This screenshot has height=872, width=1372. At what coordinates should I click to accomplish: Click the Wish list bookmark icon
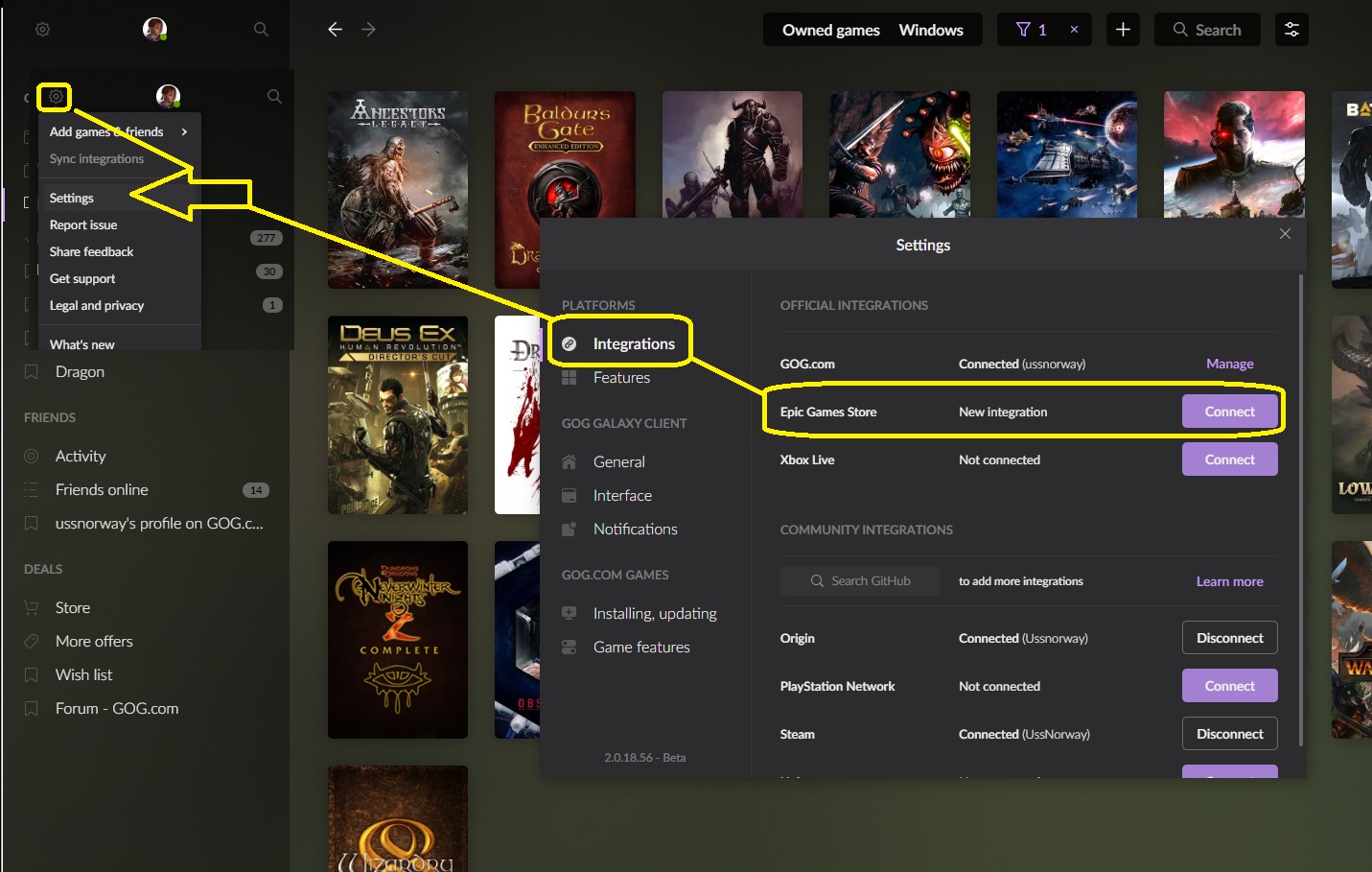tap(32, 675)
